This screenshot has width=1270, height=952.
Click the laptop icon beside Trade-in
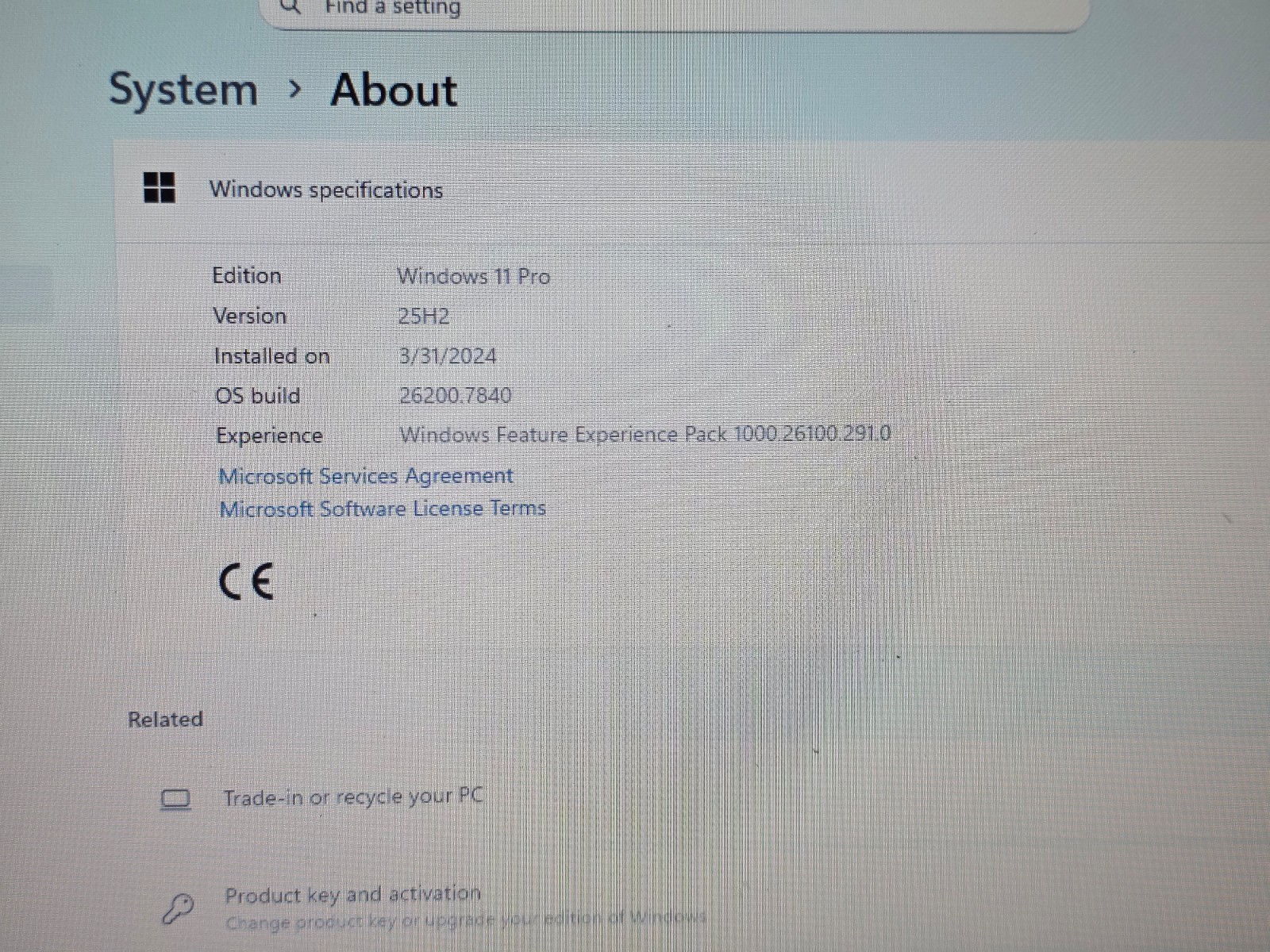175,799
